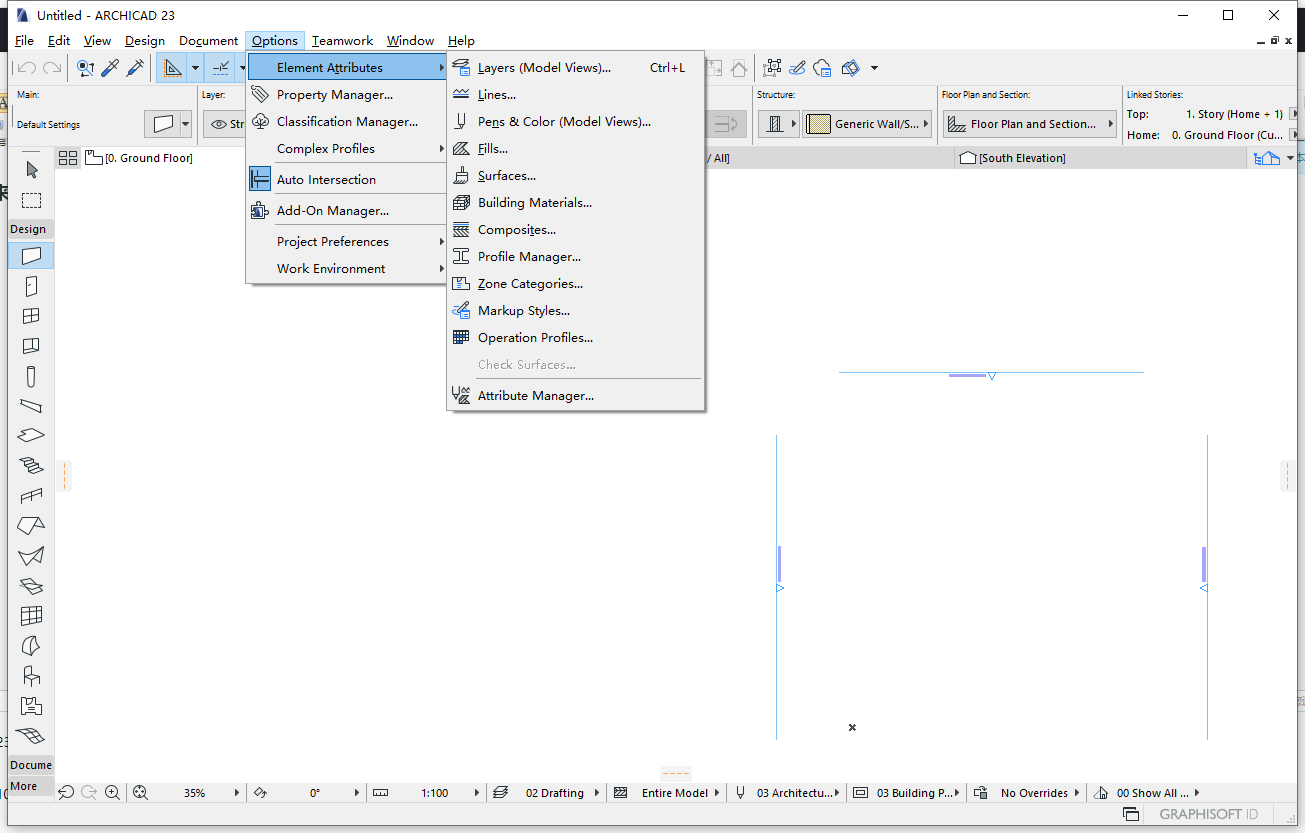This screenshot has height=833, width=1305.
Task: Choose the Window tool
Action: (x=31, y=316)
